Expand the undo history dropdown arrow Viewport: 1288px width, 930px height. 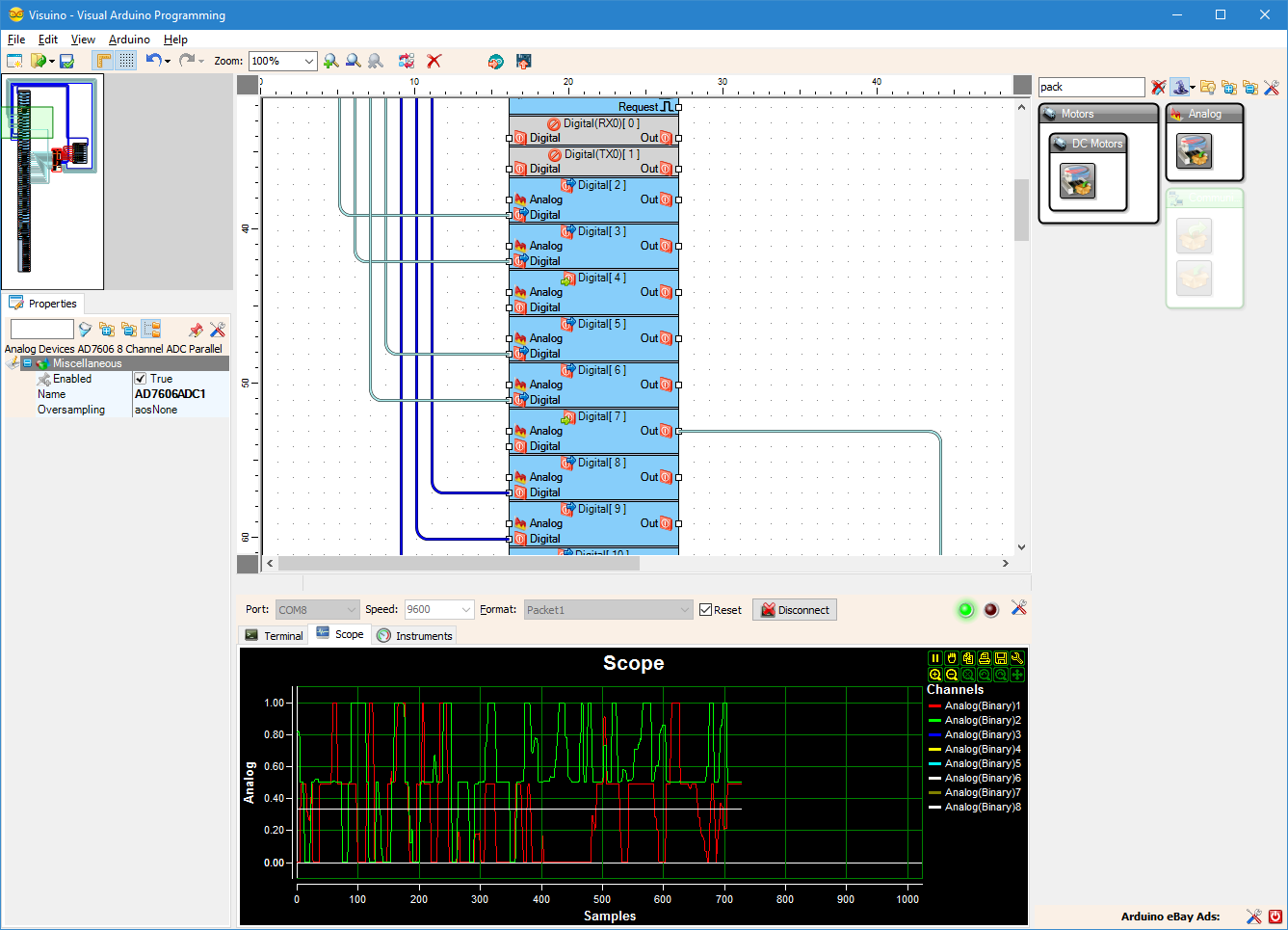point(166,61)
